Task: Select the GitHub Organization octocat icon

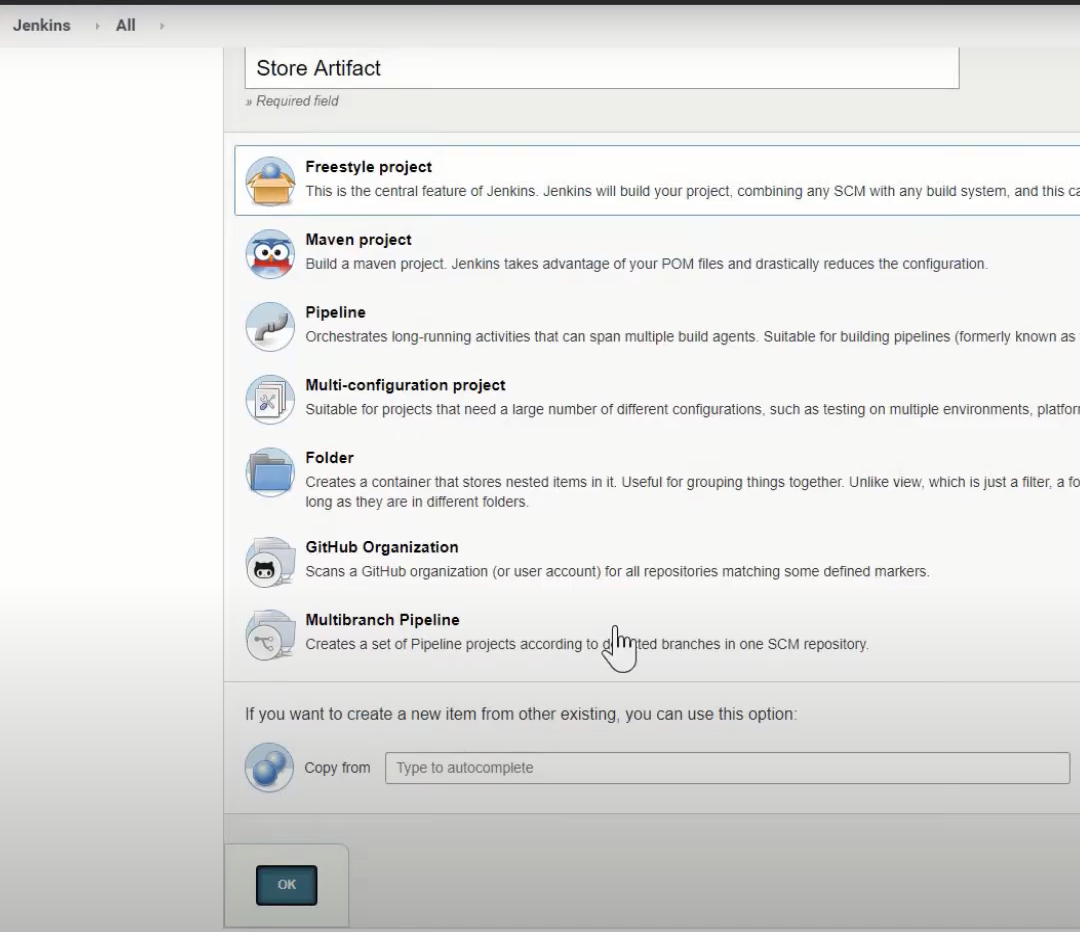Action: tap(270, 562)
